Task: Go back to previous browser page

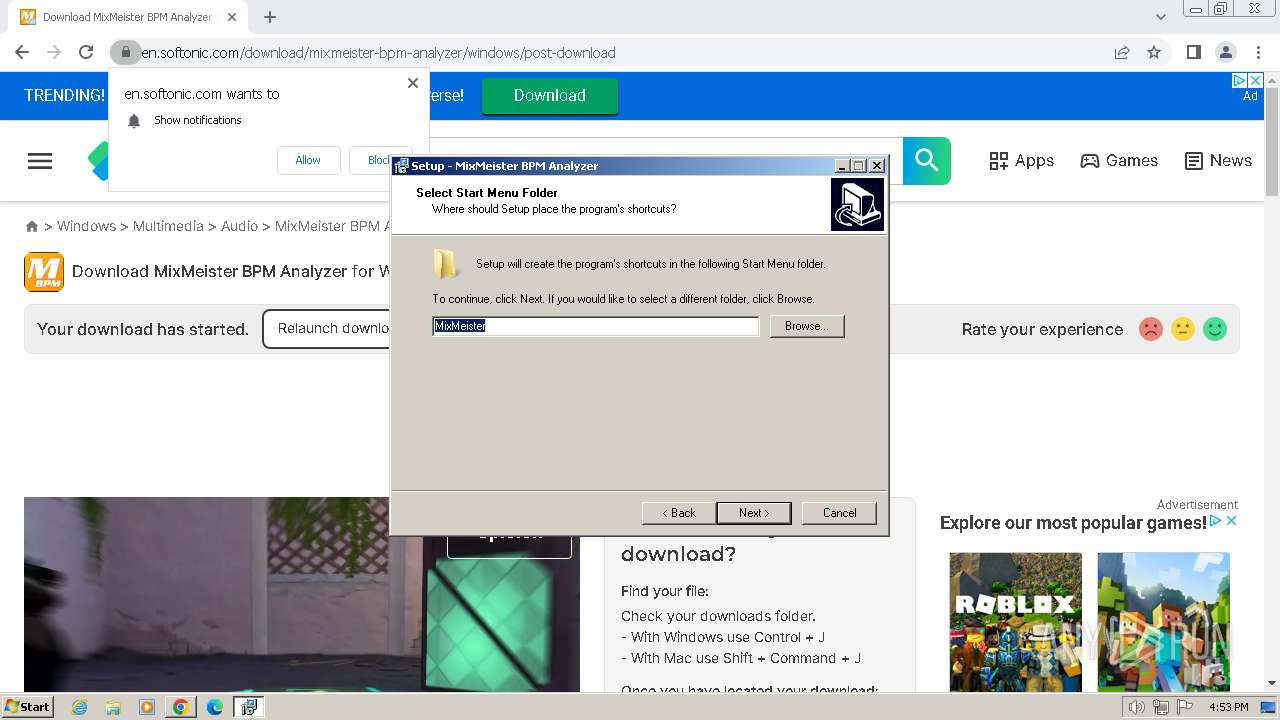Action: 22,52
